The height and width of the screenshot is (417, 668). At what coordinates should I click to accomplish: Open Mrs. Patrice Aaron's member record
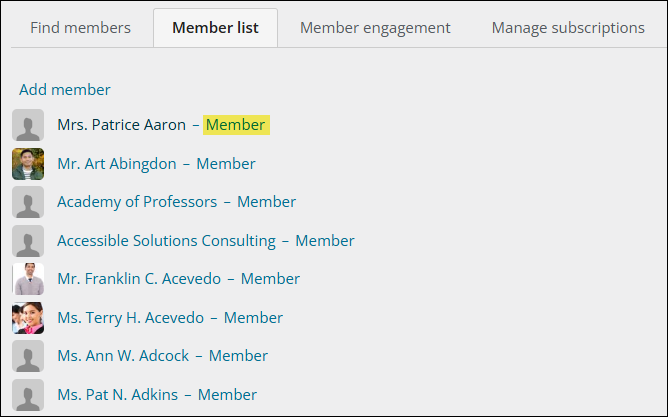point(121,125)
